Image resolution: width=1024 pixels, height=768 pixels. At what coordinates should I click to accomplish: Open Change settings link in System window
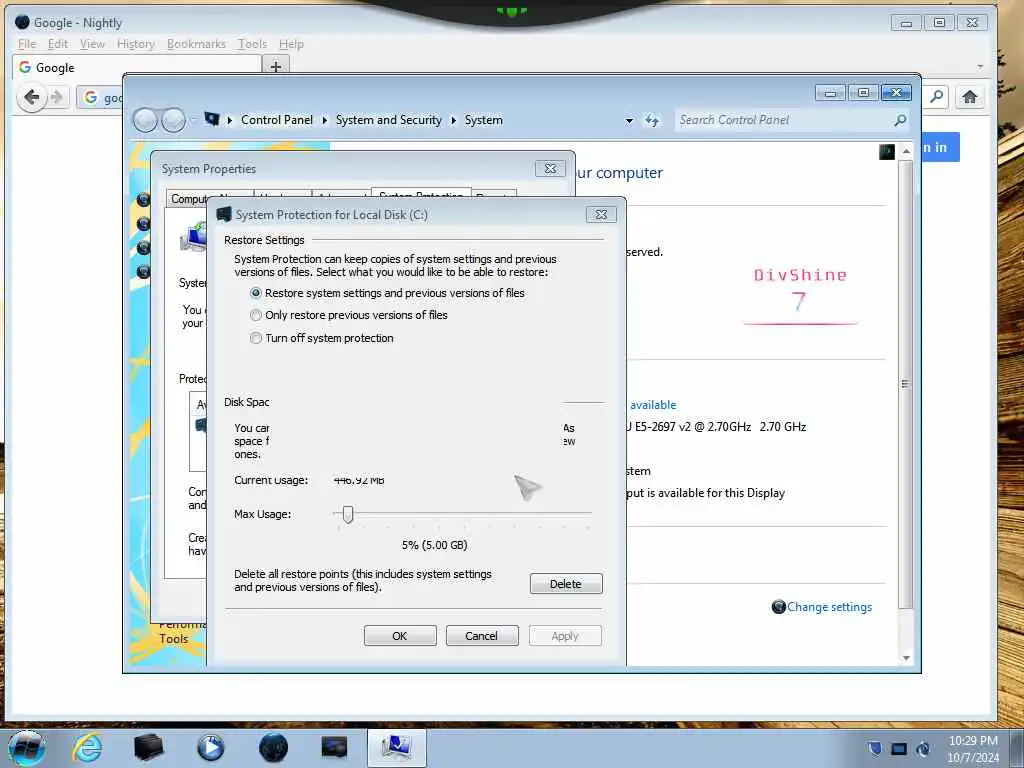(x=829, y=607)
